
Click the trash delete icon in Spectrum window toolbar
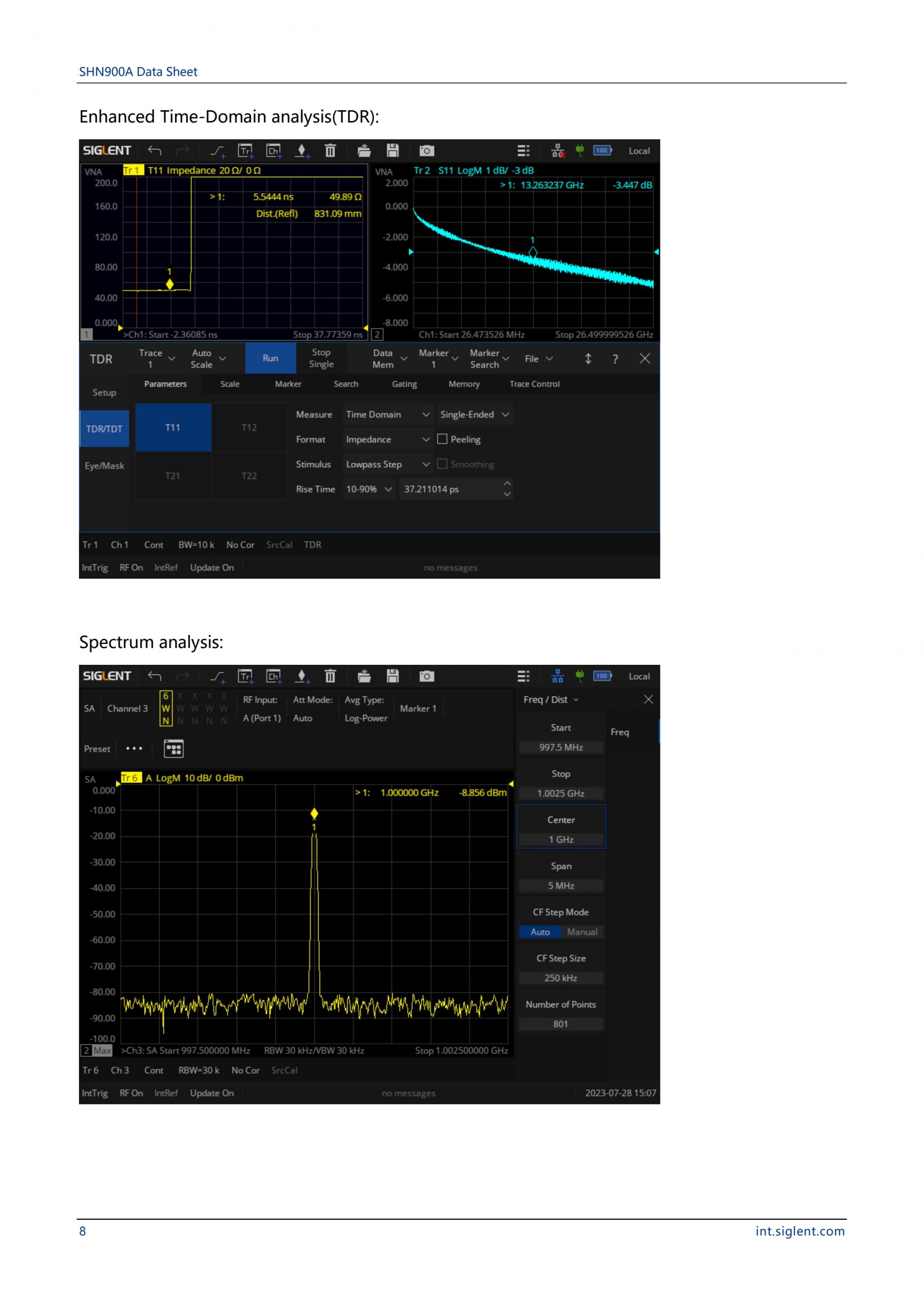click(330, 676)
